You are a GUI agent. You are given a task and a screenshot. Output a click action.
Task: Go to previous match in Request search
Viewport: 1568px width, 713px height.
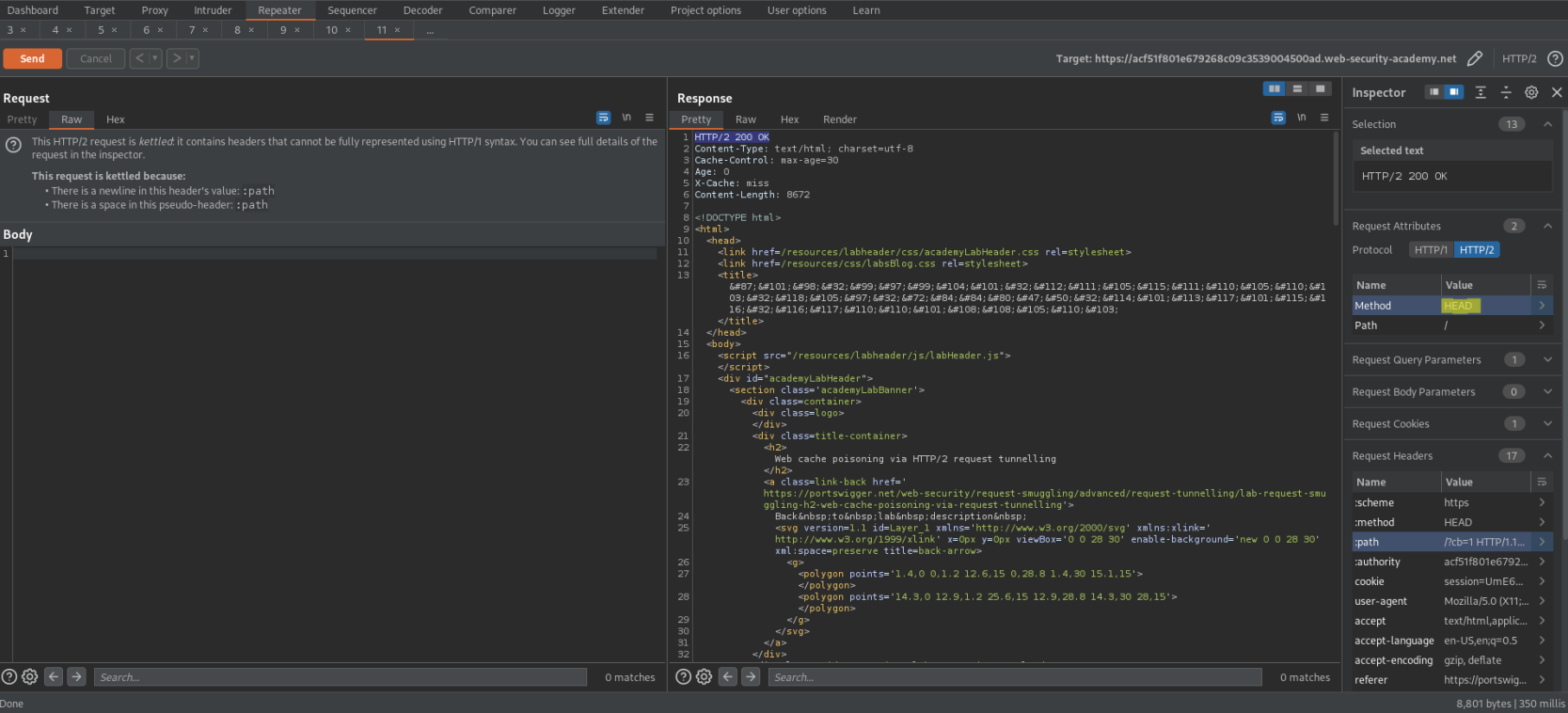coord(54,676)
